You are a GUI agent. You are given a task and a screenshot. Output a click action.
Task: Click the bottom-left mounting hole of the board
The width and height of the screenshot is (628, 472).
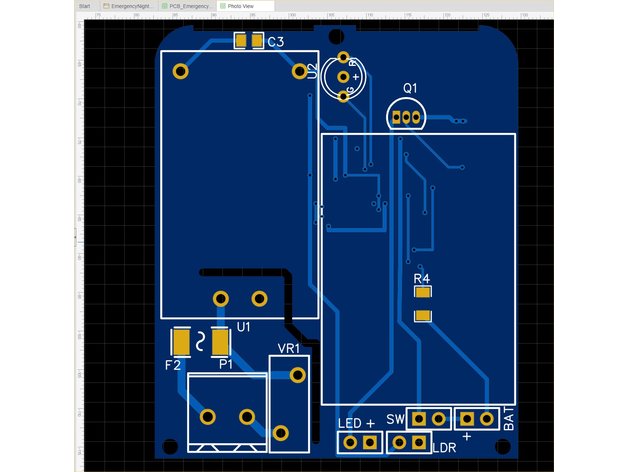coord(169,445)
